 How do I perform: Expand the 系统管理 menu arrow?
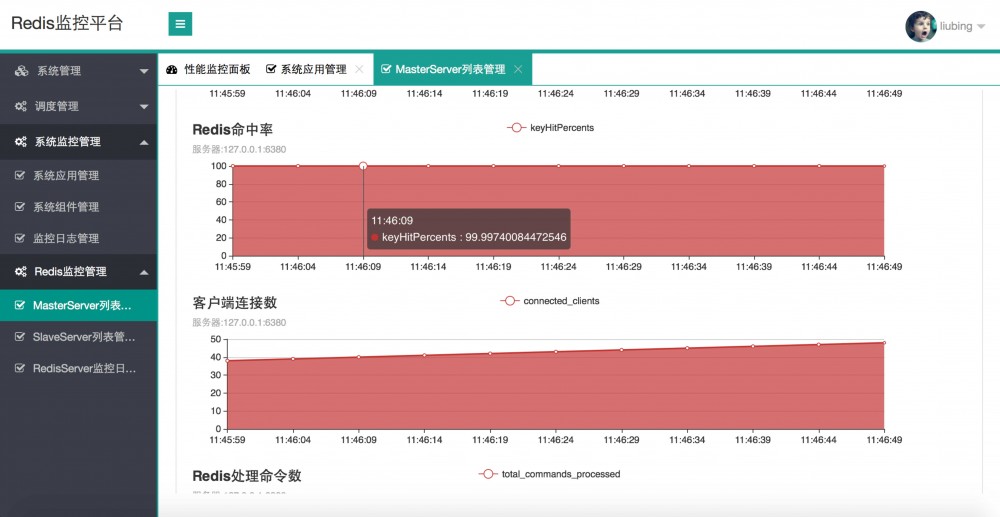[144, 71]
